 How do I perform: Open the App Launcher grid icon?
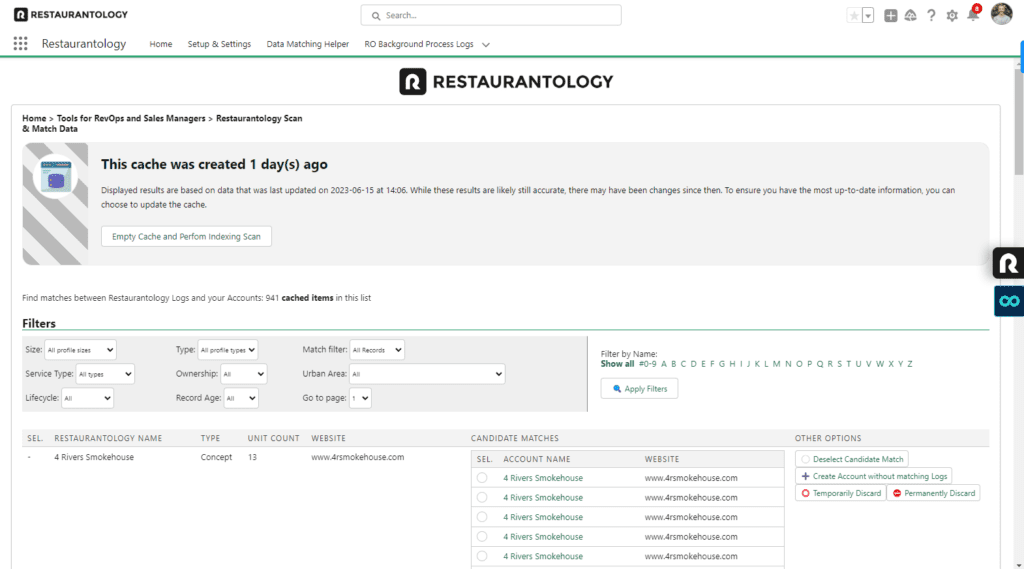coord(20,44)
